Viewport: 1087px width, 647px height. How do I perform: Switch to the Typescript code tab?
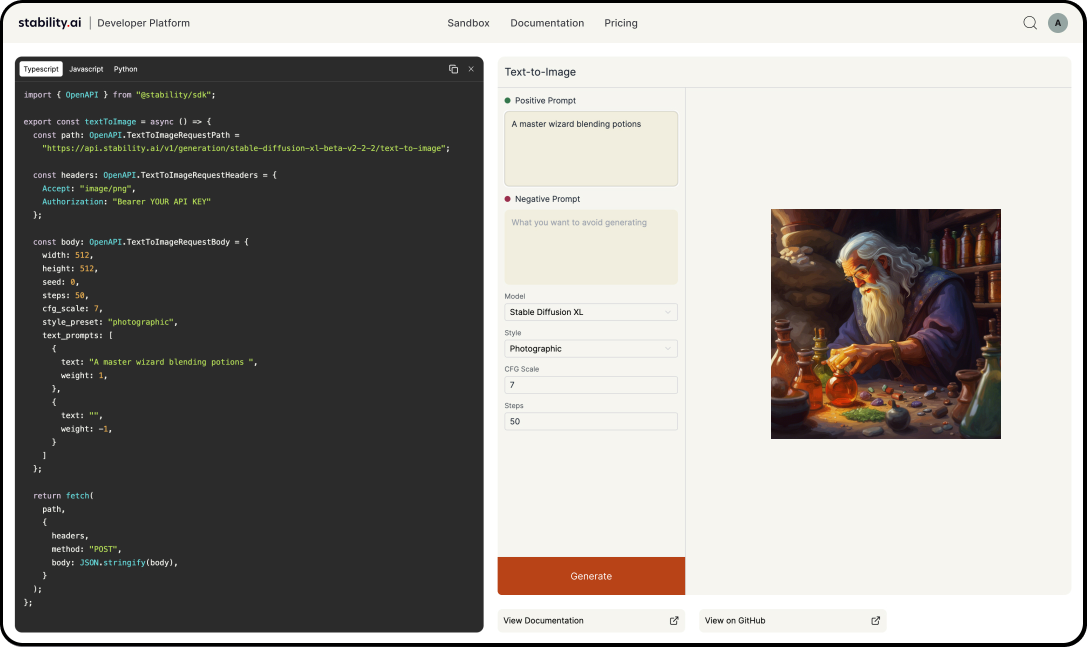[41, 69]
